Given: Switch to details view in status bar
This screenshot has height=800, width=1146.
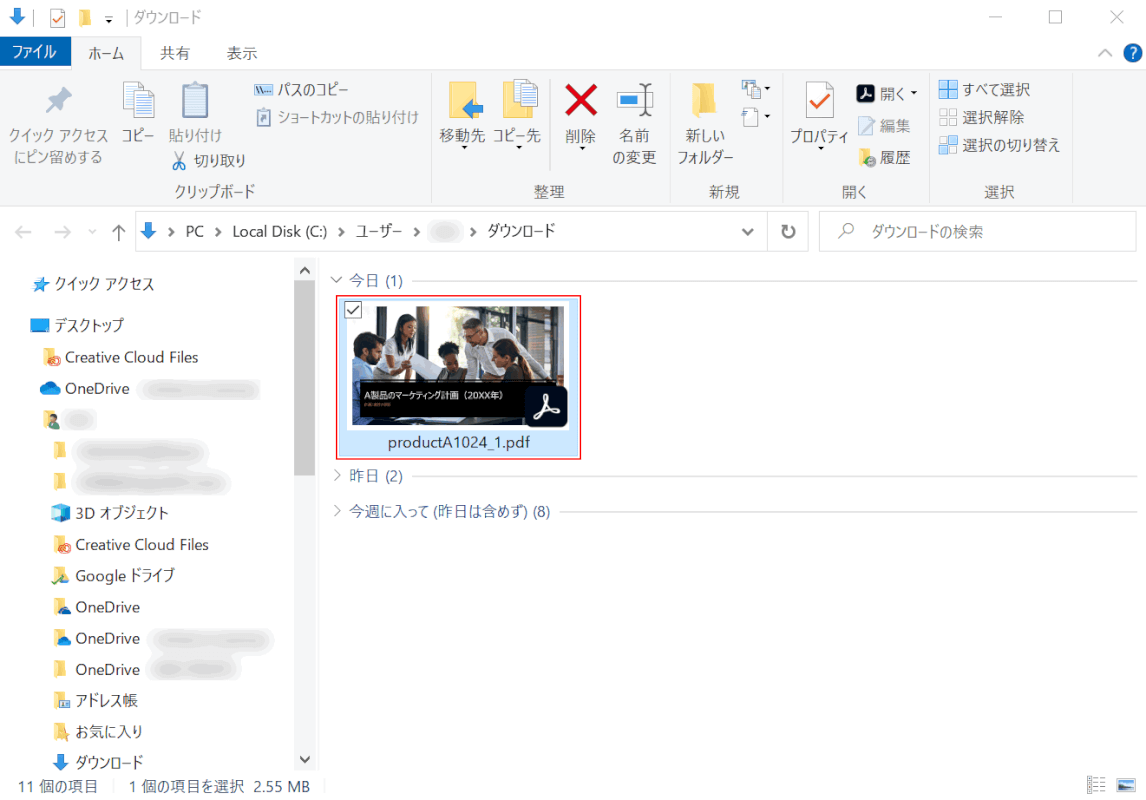Looking at the screenshot, I should point(1096,786).
